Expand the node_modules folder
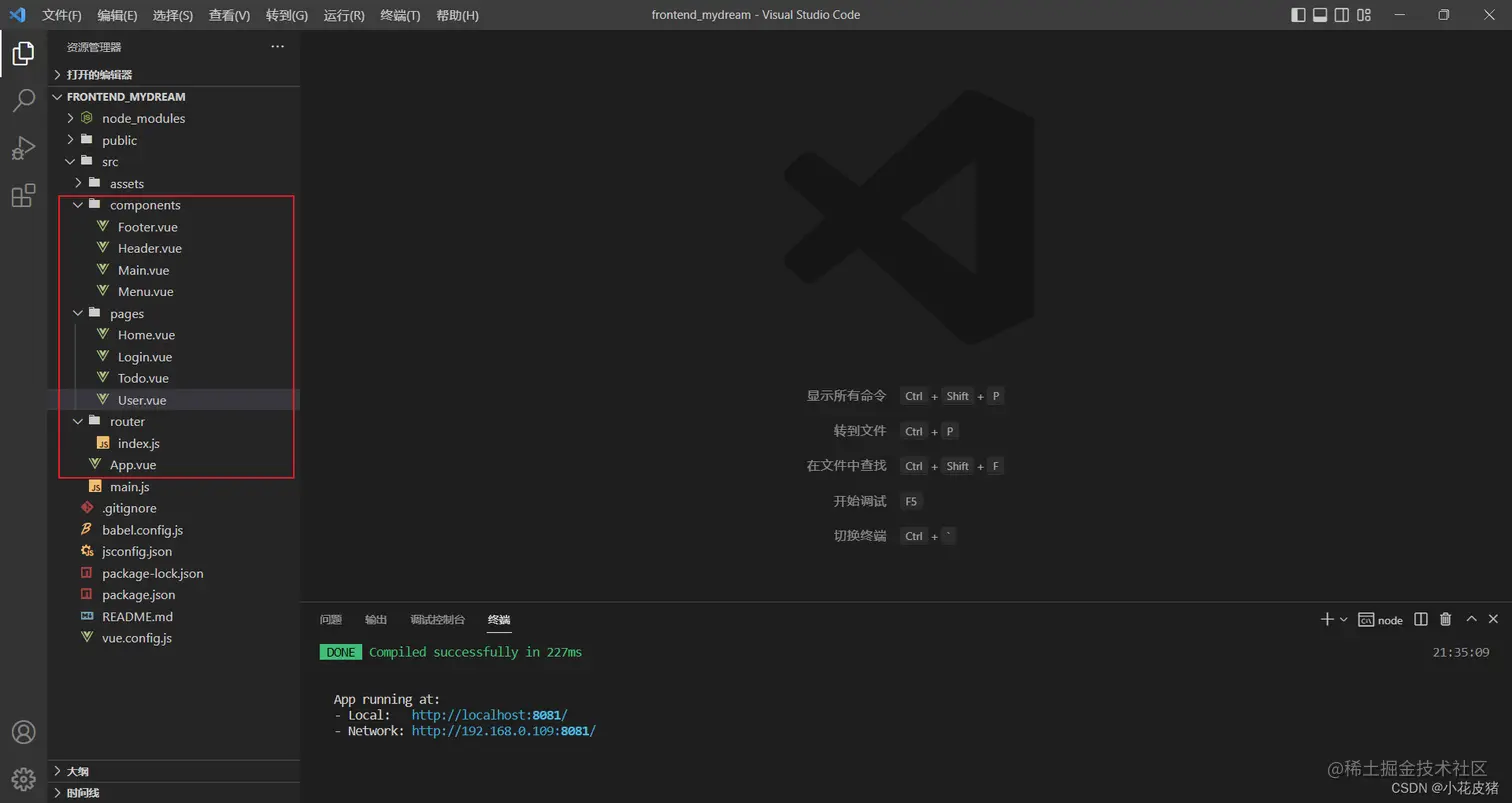Image resolution: width=1512 pixels, height=803 pixels. (174, 118)
